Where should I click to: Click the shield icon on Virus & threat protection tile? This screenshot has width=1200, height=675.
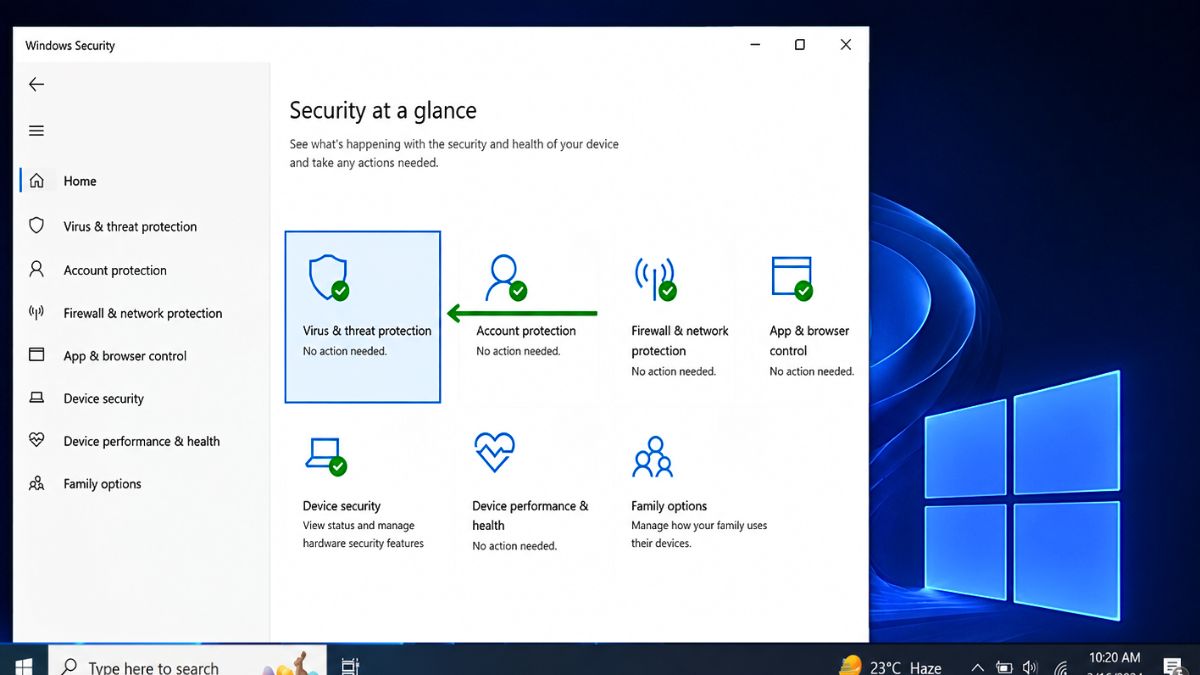(328, 277)
